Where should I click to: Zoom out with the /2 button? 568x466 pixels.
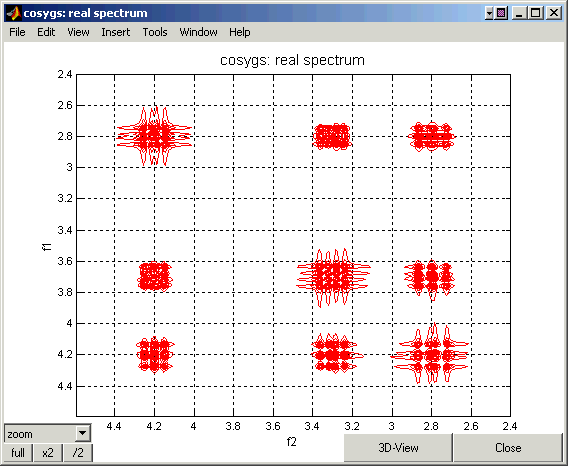(x=78, y=453)
